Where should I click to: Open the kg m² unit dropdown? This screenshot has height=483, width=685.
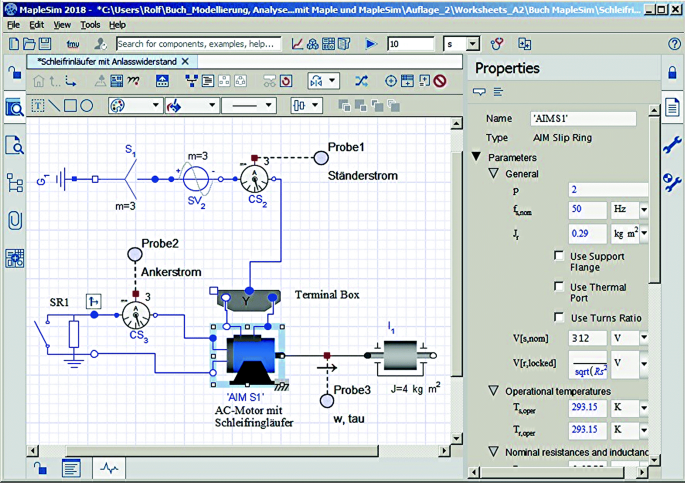(644, 234)
